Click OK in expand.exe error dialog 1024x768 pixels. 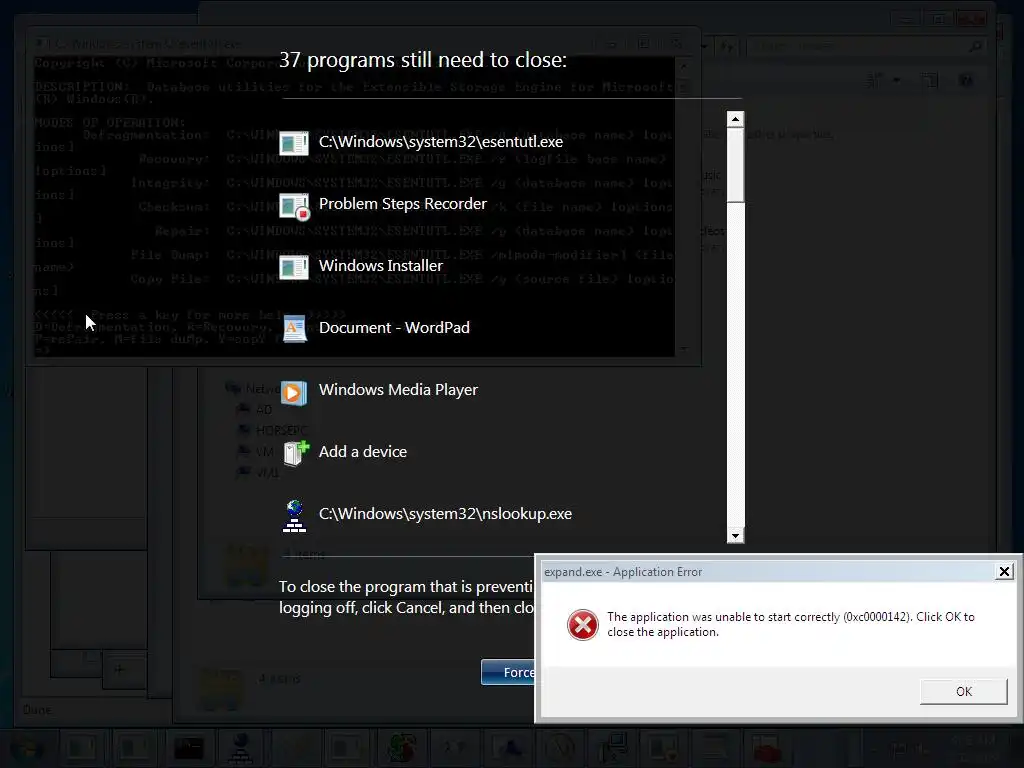pos(963,692)
